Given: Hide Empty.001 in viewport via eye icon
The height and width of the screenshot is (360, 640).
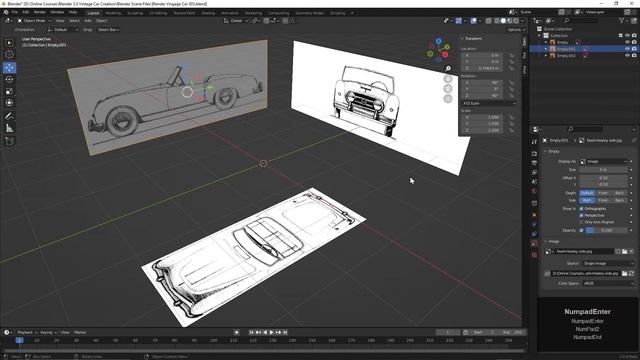Looking at the screenshot, I should [627, 49].
